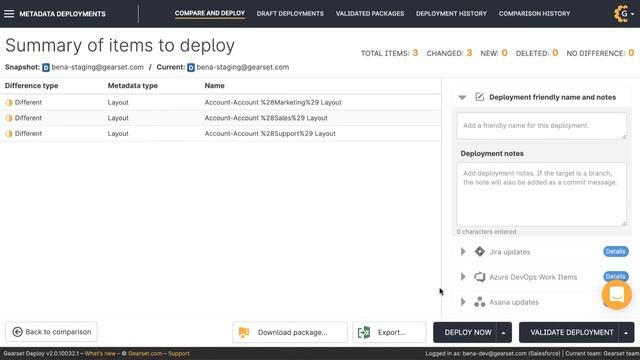Viewport: 640px width, 360px height.
Task: Click Back to comparison button
Action: click(x=51, y=332)
